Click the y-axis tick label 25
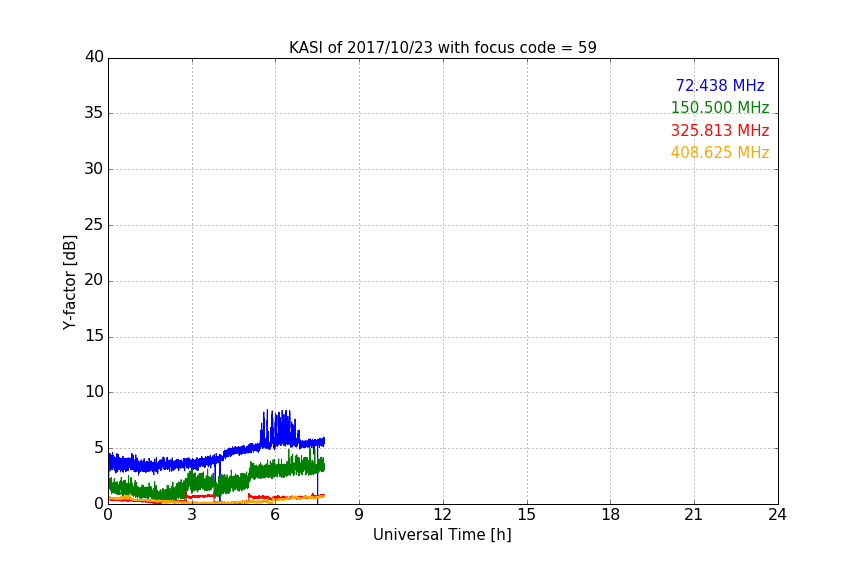Image resolution: width=864 pixels, height=576 pixels. coord(94,225)
